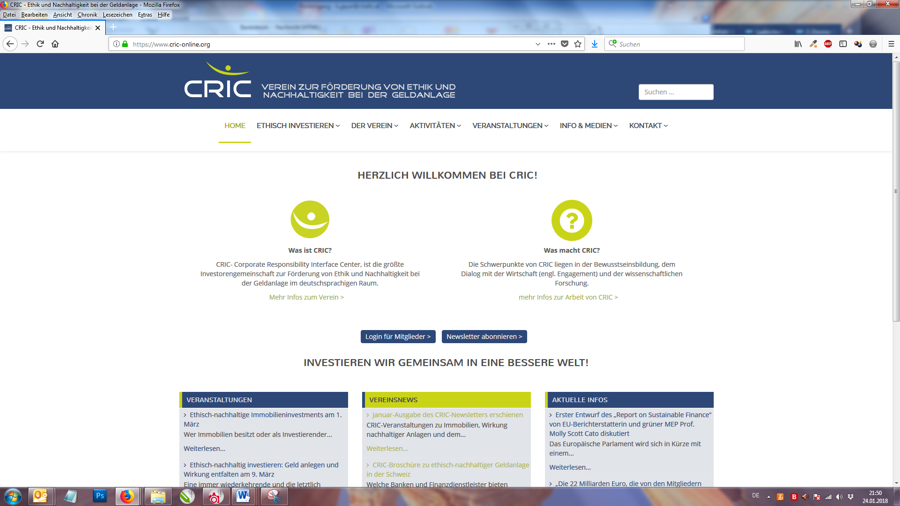The width and height of the screenshot is (900, 506).
Task: Launch Photoshop from the taskbar
Action: 99,496
